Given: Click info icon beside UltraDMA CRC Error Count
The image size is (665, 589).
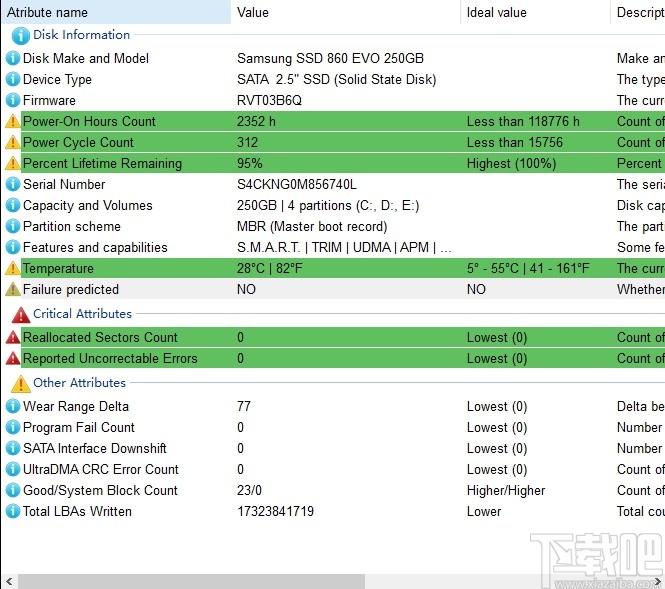Looking at the screenshot, I should [x=13, y=469].
